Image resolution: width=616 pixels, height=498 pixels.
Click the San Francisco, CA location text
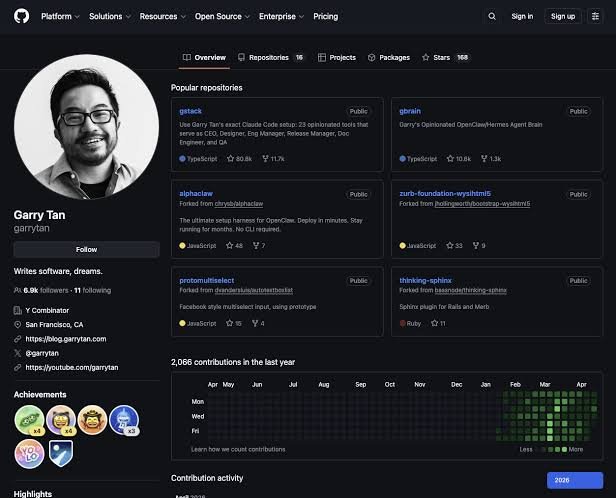pyautogui.click(x=54, y=324)
